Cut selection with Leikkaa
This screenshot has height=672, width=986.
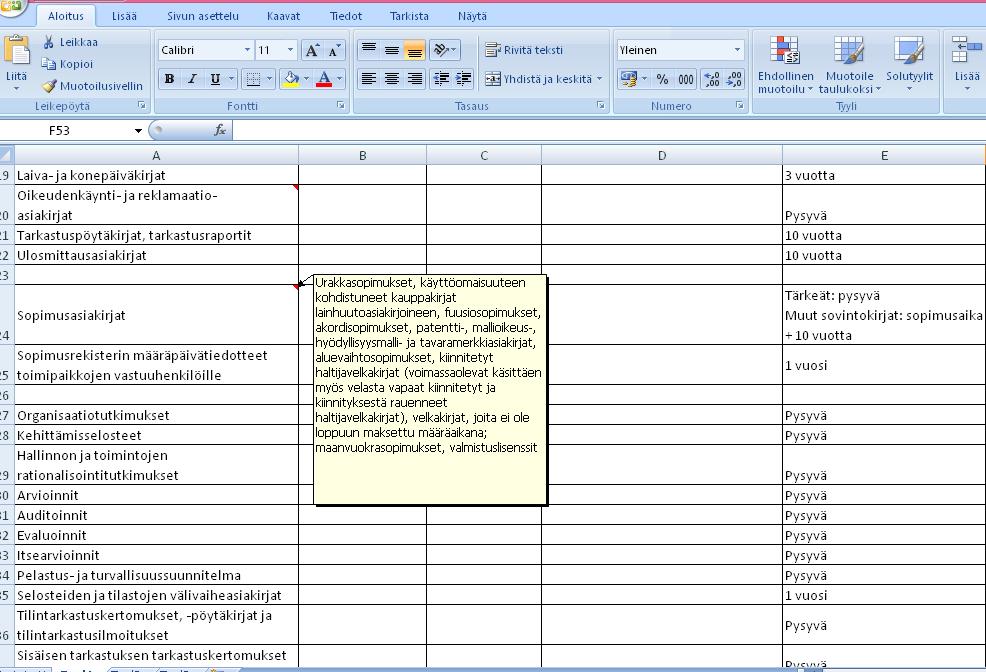point(70,42)
